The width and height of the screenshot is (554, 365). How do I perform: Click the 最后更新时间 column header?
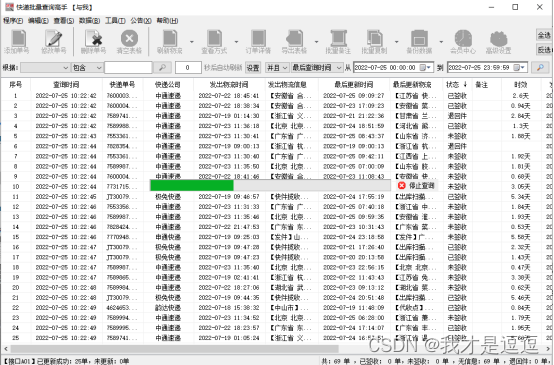click(x=354, y=84)
